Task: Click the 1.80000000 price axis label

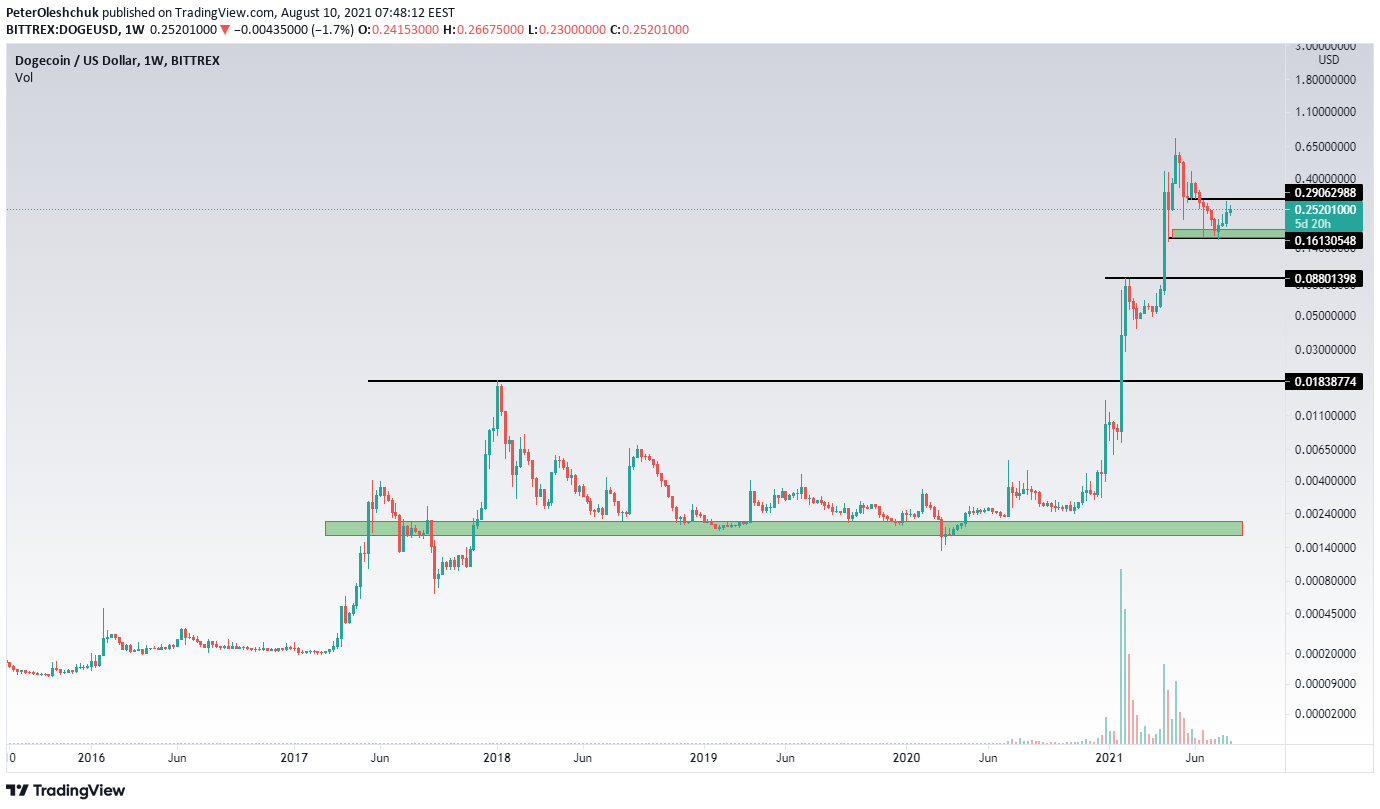Action: (1325, 80)
